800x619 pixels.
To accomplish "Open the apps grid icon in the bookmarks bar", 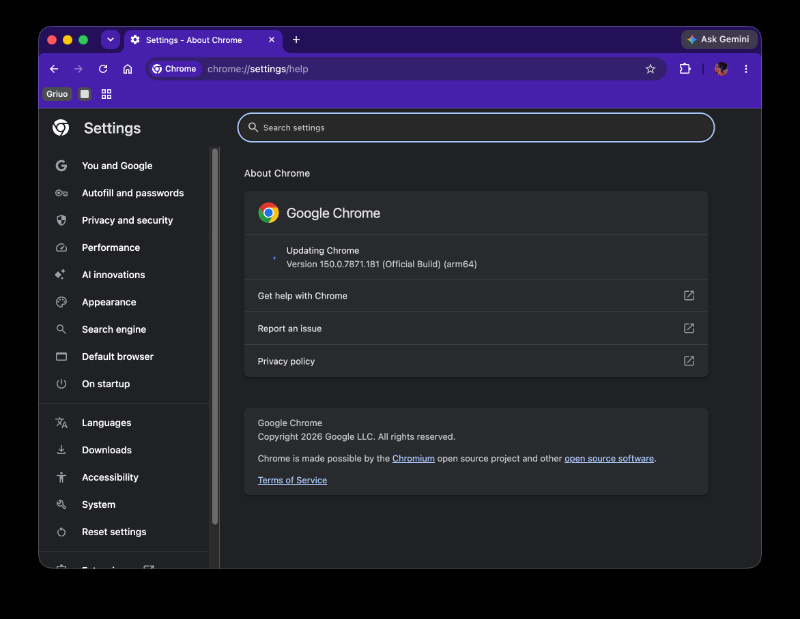I will point(106,94).
